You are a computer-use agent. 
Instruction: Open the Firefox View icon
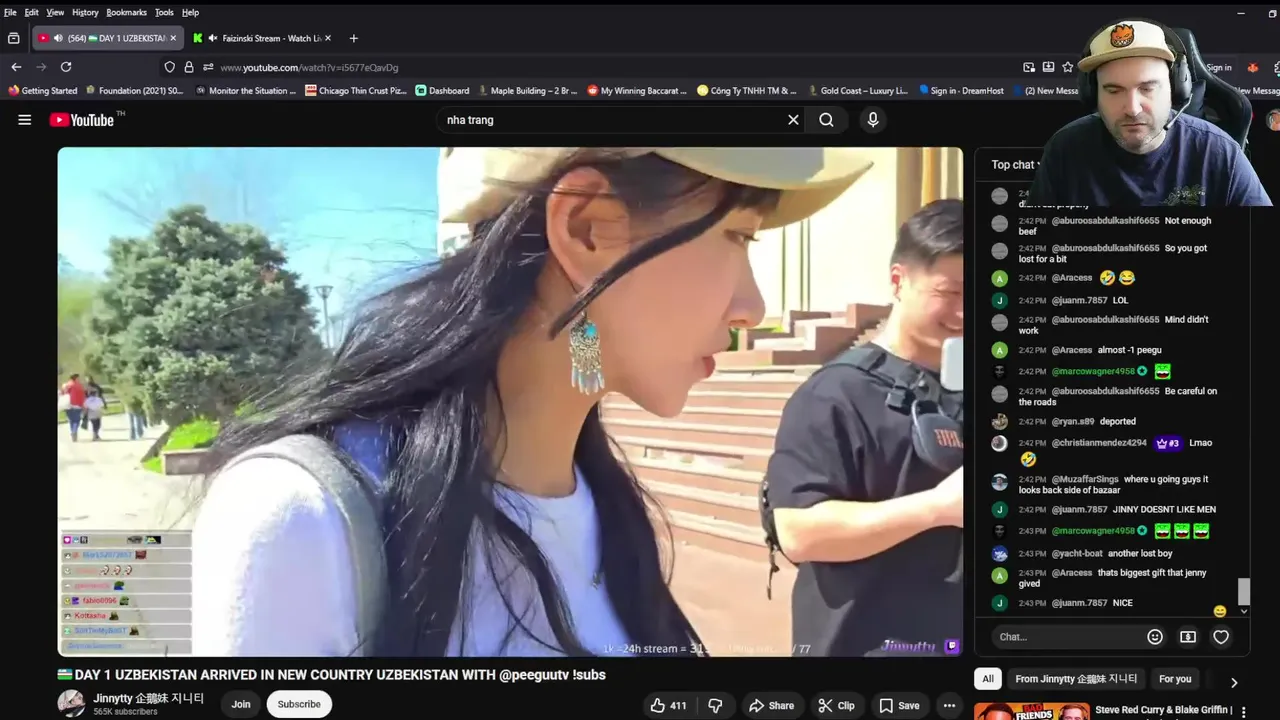tap(13, 38)
